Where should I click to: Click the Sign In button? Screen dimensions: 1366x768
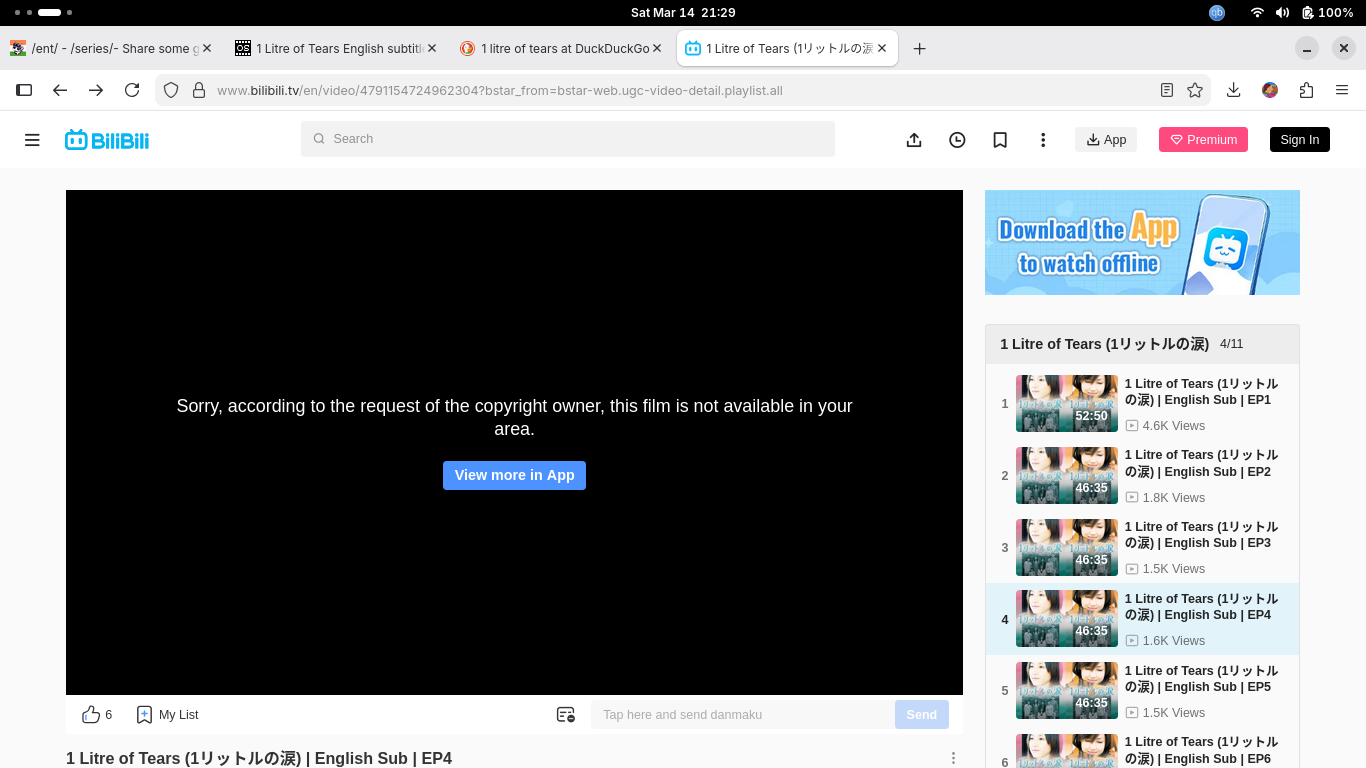tap(1299, 140)
